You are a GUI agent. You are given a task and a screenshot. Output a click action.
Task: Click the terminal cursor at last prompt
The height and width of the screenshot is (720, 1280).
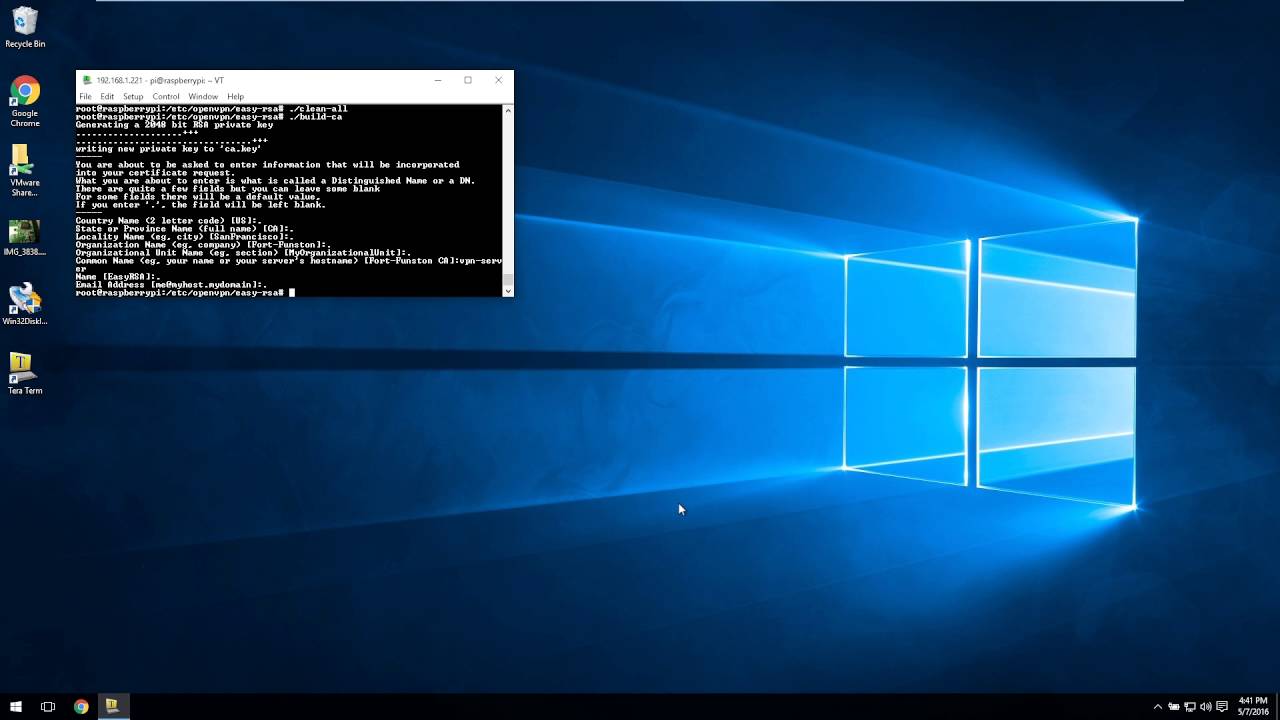[x=291, y=293]
